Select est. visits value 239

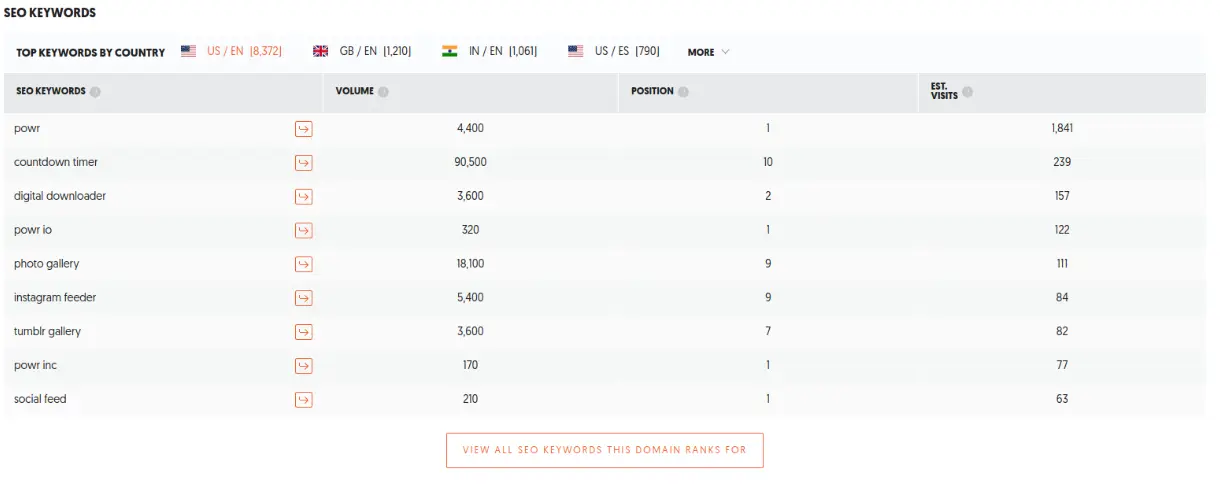pos(1062,162)
